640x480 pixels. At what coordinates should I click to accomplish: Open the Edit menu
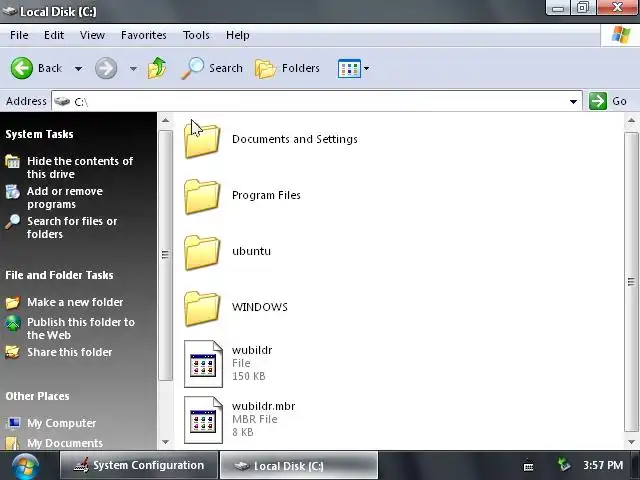(x=54, y=35)
